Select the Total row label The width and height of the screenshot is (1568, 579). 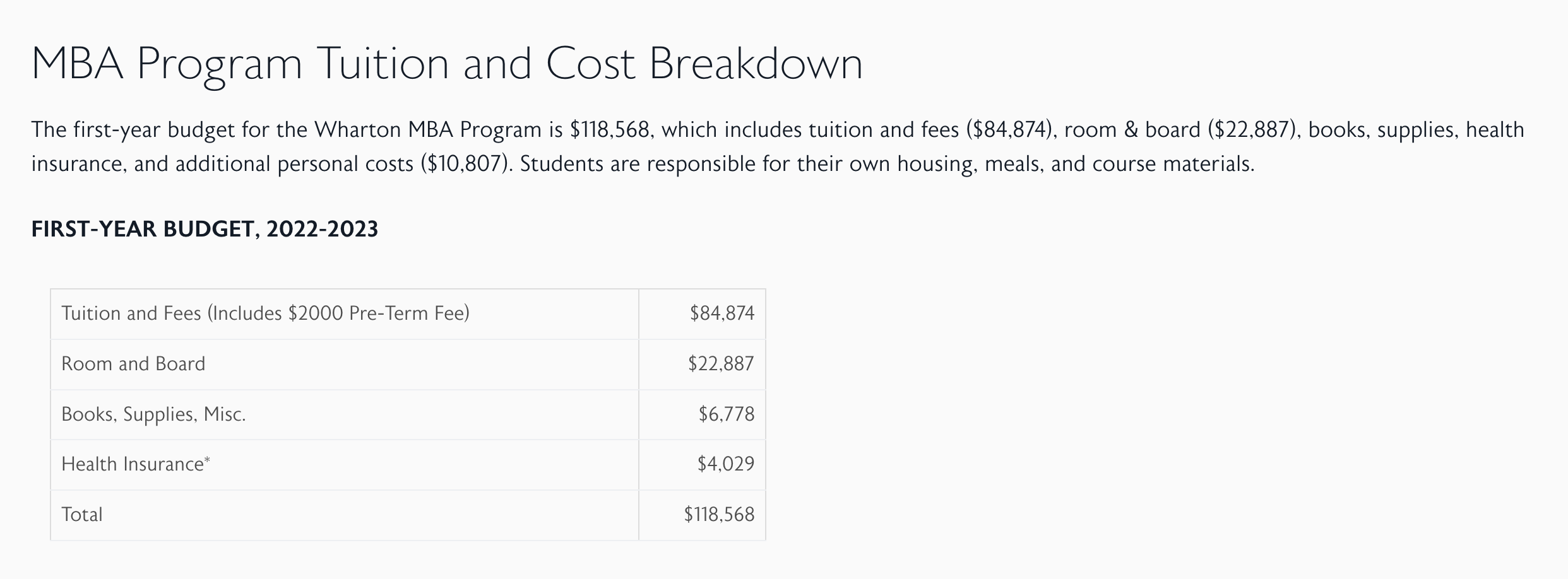point(81,515)
